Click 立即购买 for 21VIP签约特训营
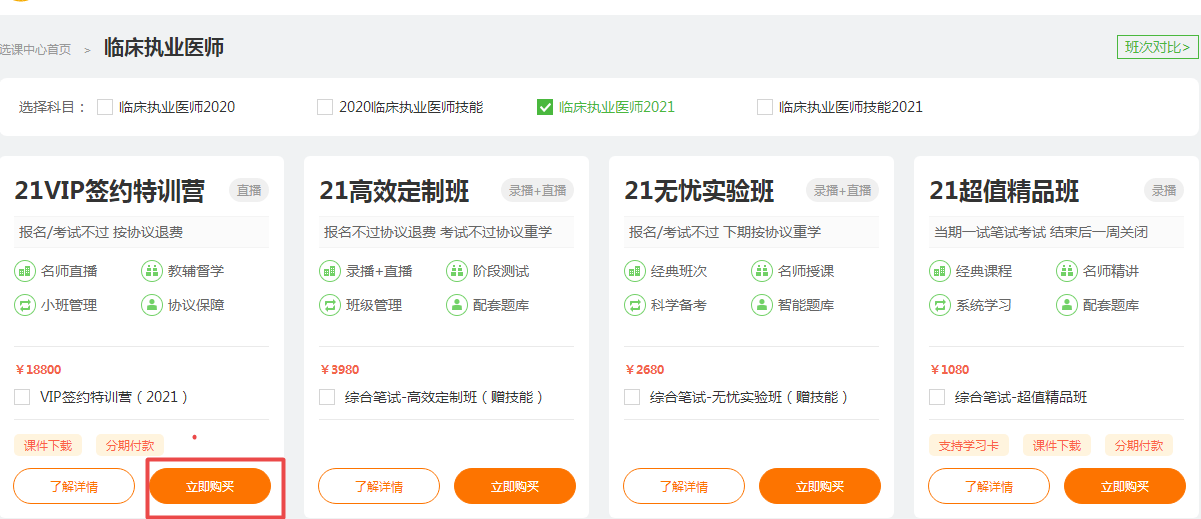Screen dimensions: 1201x519 pos(210,486)
